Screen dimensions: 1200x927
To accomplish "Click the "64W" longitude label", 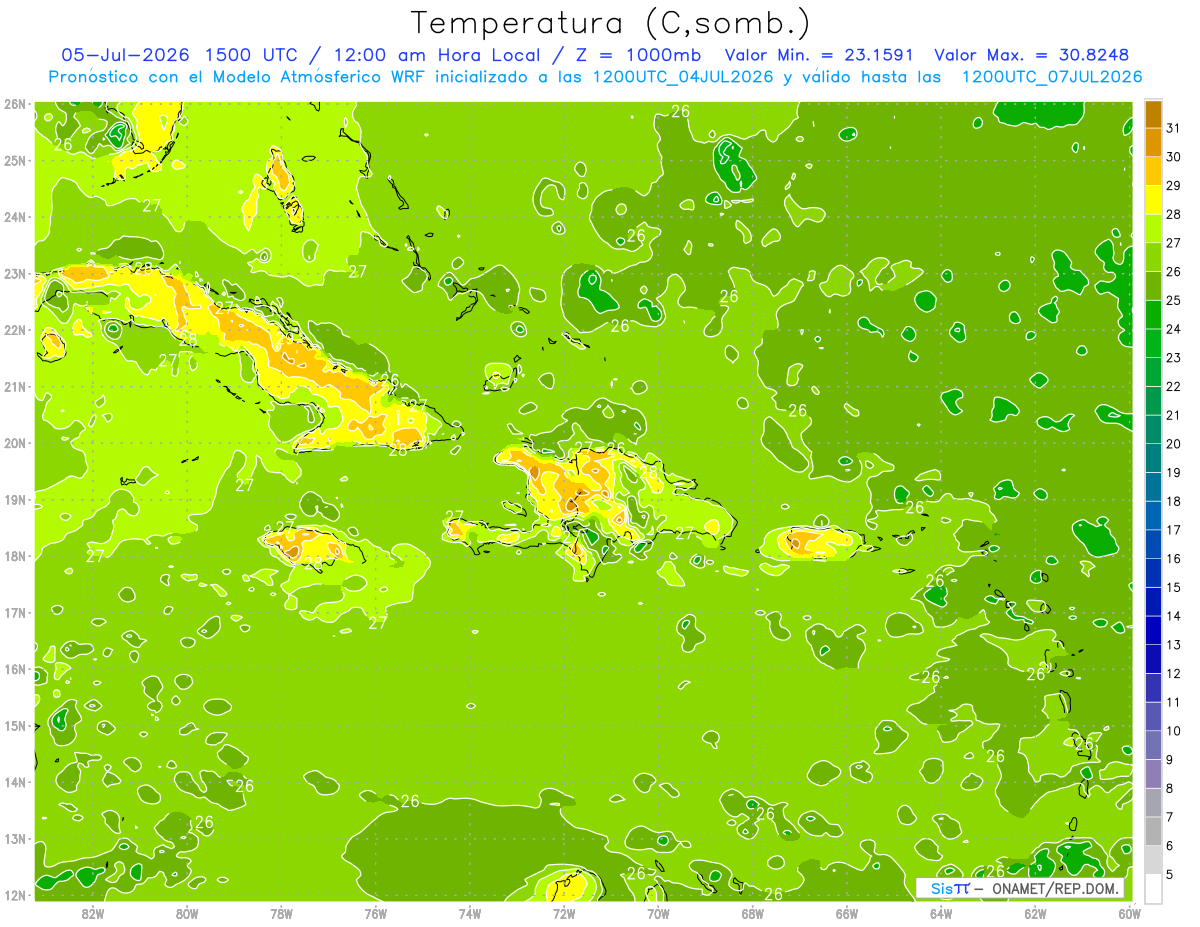I will tap(941, 913).
